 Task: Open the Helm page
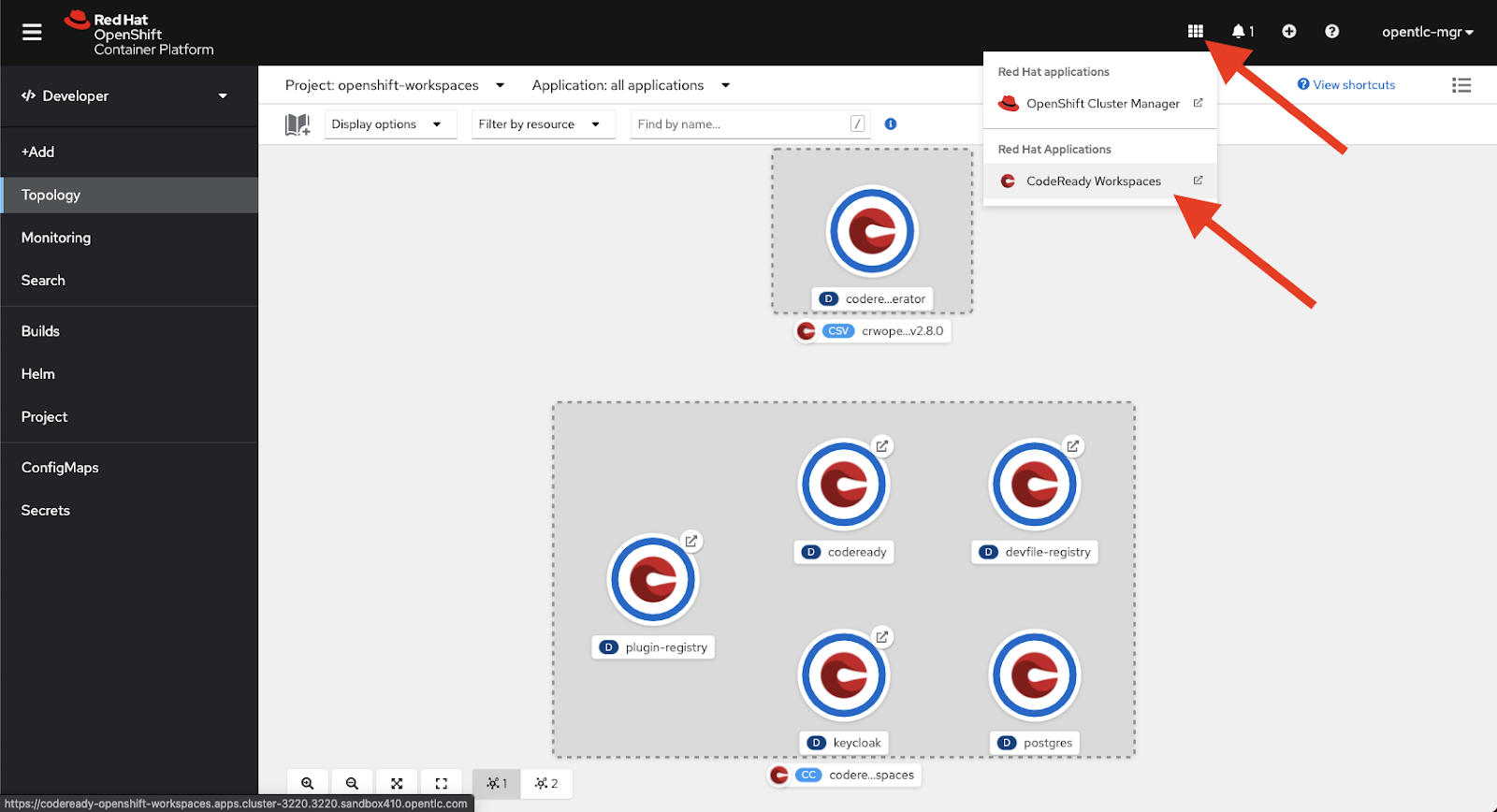(129, 374)
